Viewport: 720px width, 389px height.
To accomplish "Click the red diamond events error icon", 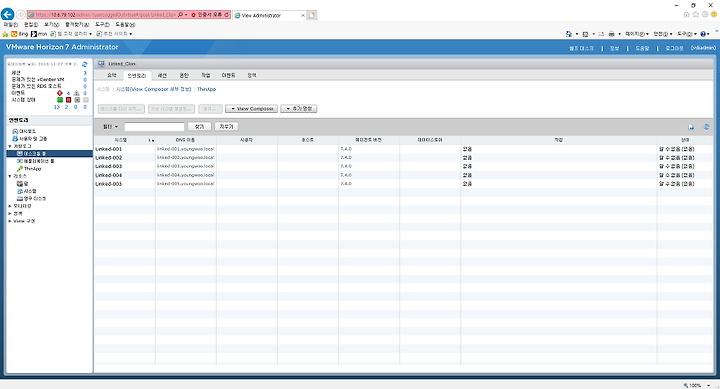I will 60,93.
